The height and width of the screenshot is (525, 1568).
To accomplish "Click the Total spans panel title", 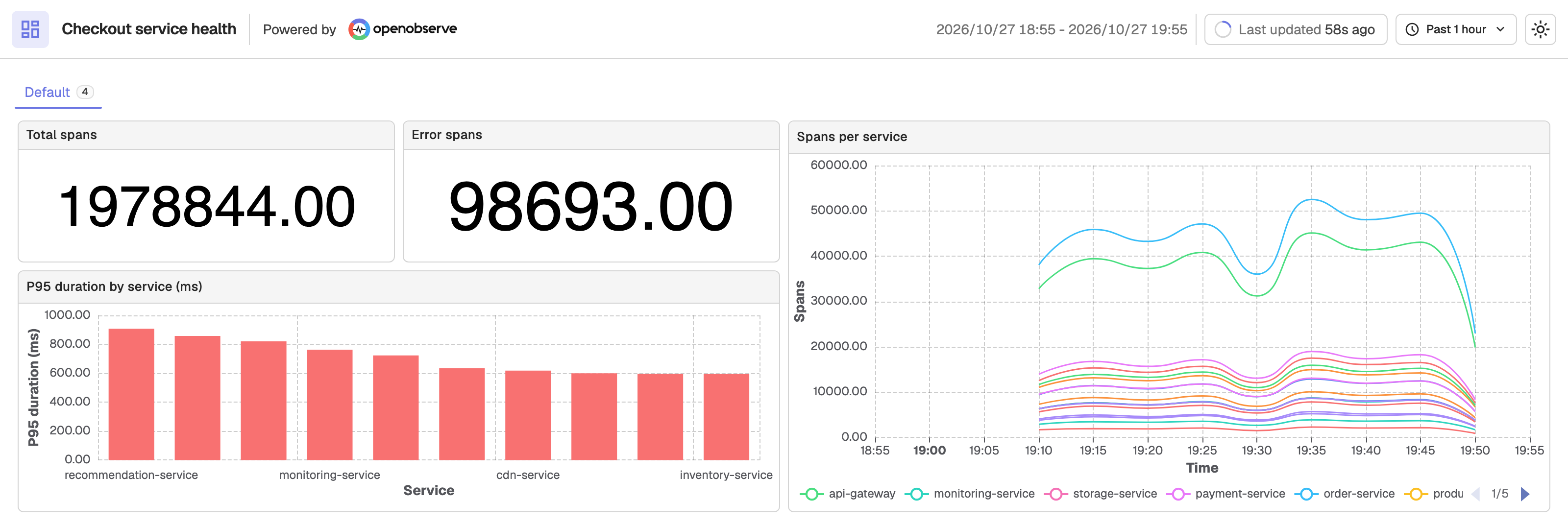I will 61,135.
